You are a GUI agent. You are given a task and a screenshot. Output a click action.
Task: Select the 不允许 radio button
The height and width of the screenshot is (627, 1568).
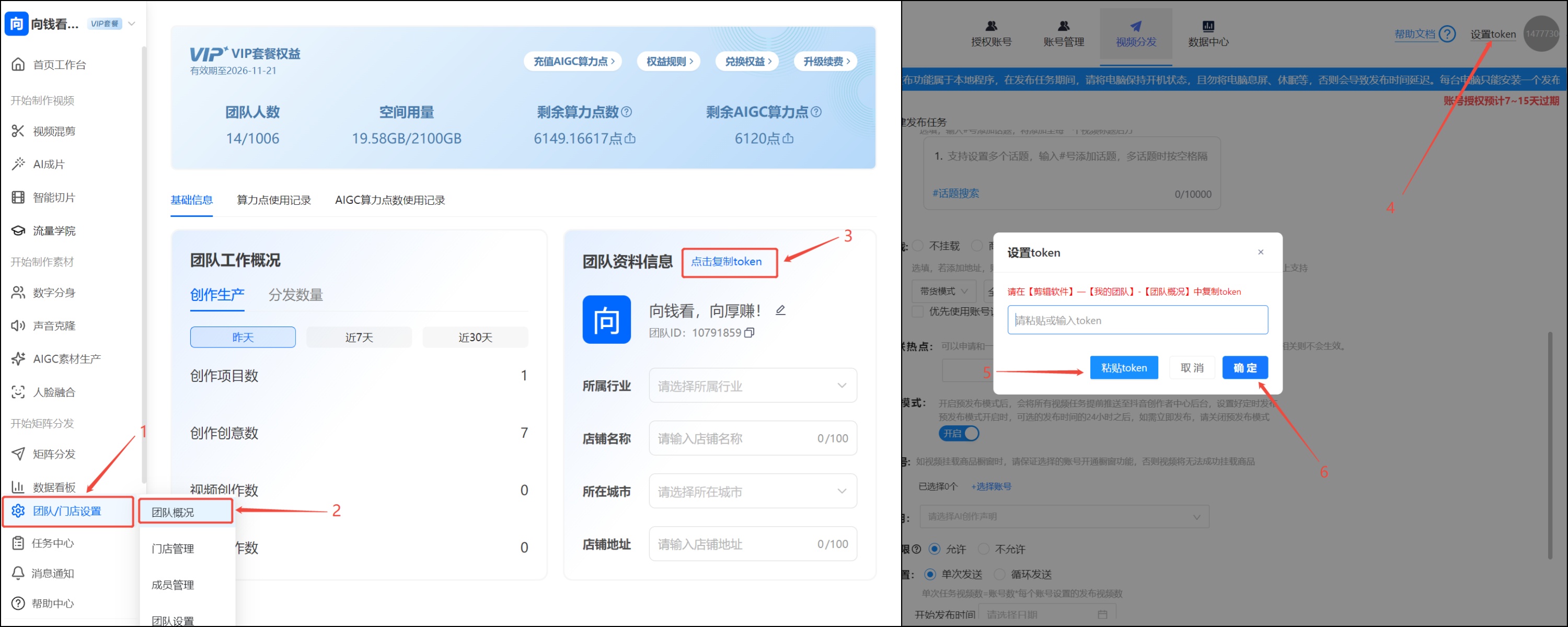coord(983,549)
